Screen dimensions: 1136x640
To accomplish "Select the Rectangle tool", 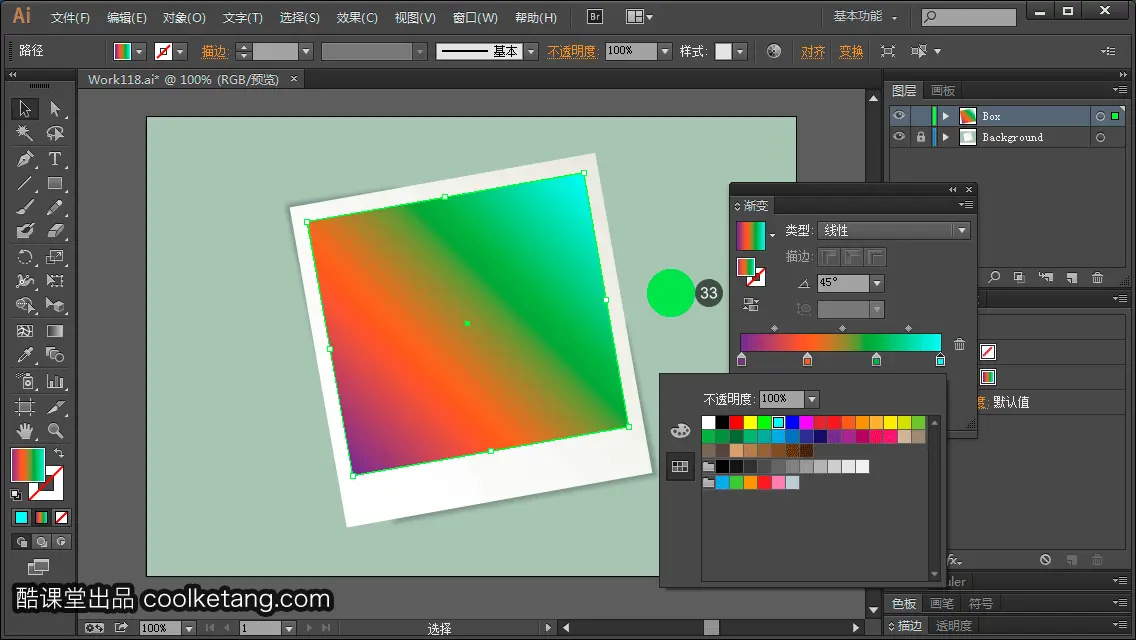I will coord(55,183).
